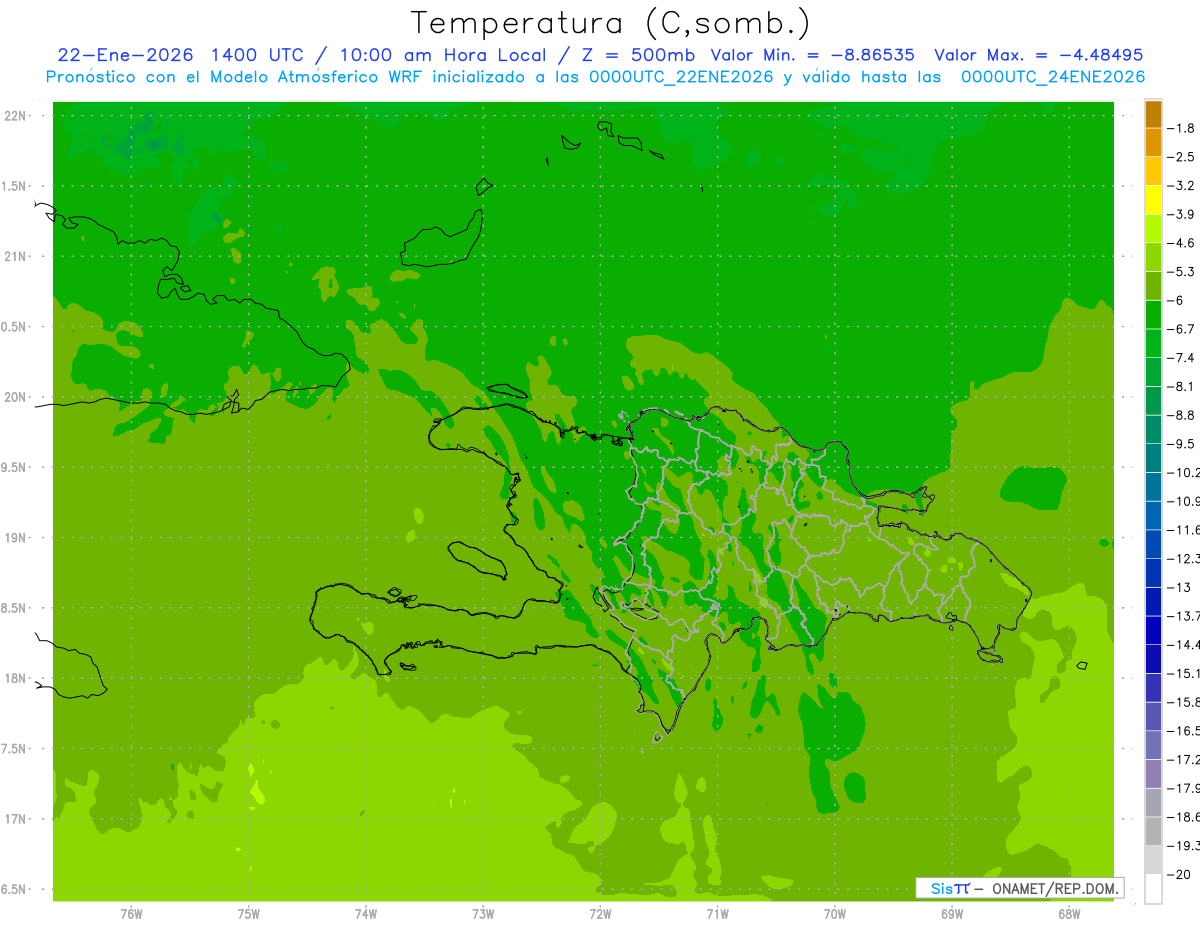Click the -20 colorbar value
Screen dimensions: 1200x927
coord(1179,875)
